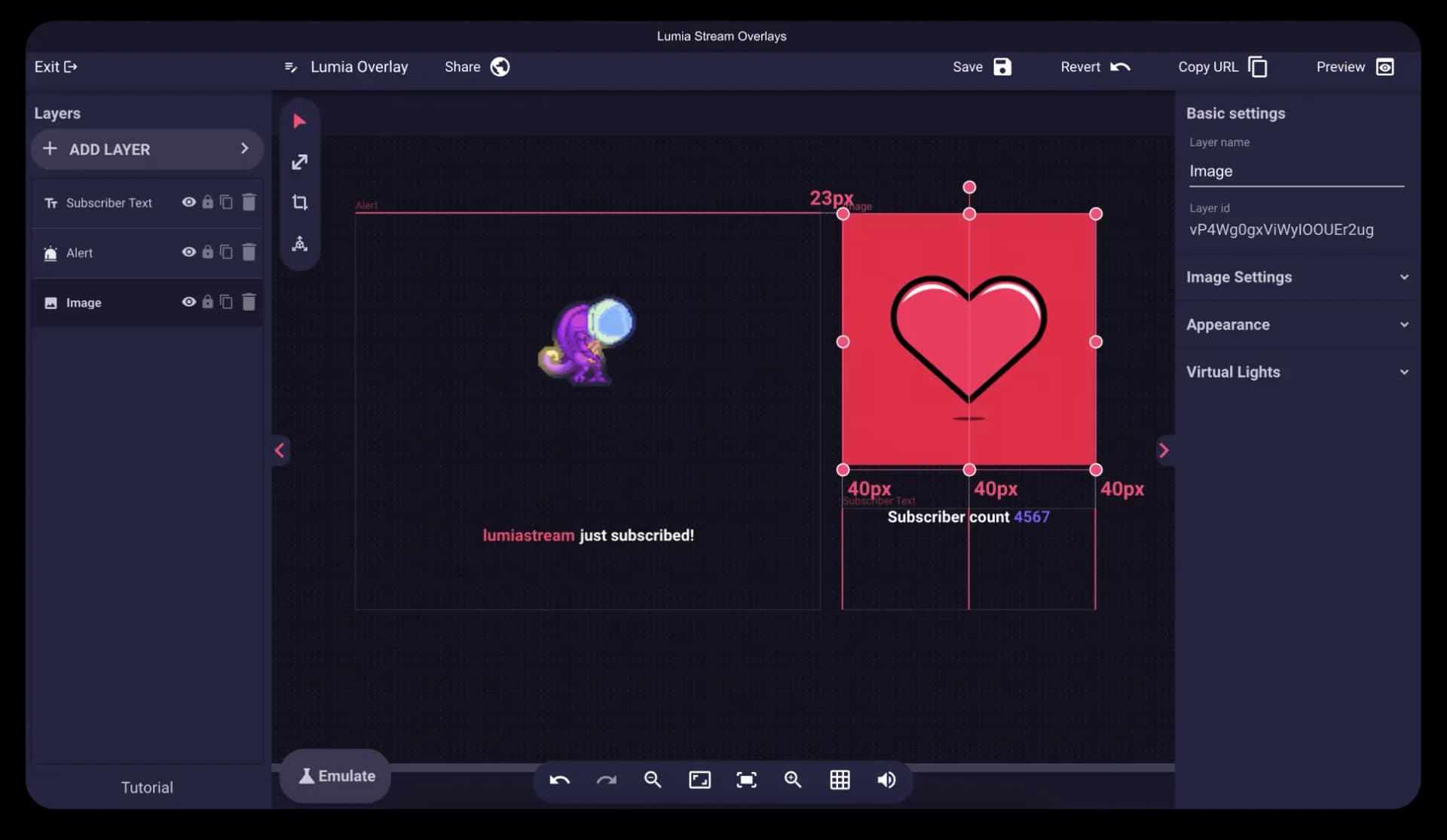
Task: Delete the Subscriber Text layer
Action: point(249,202)
